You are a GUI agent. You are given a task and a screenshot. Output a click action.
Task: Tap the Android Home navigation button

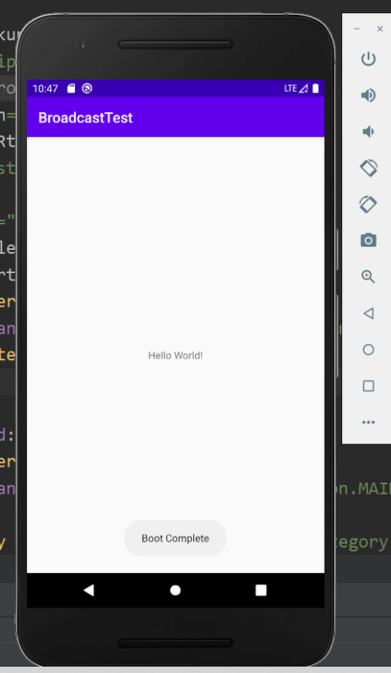point(175,591)
